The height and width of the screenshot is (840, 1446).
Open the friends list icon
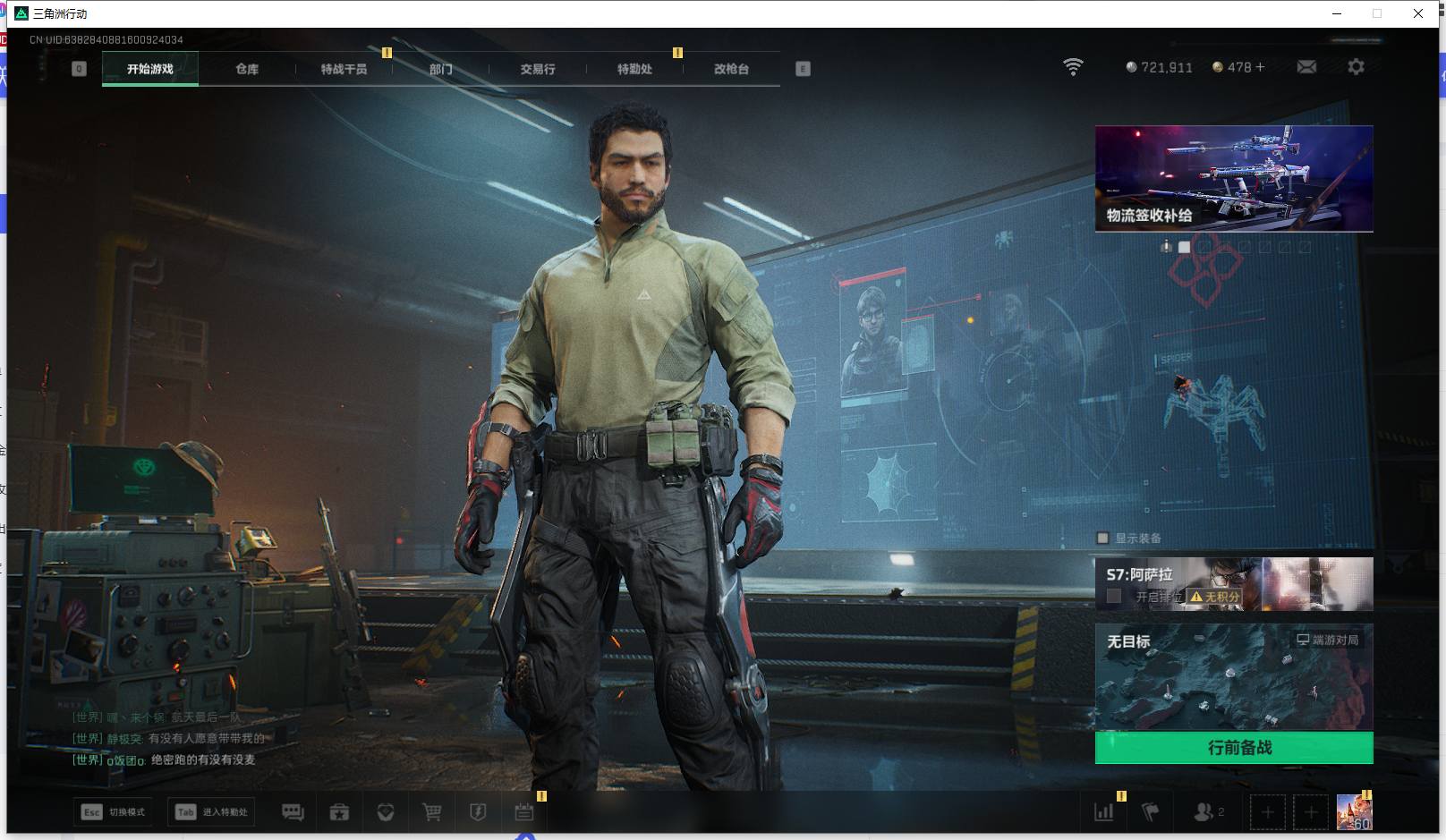point(1208,812)
